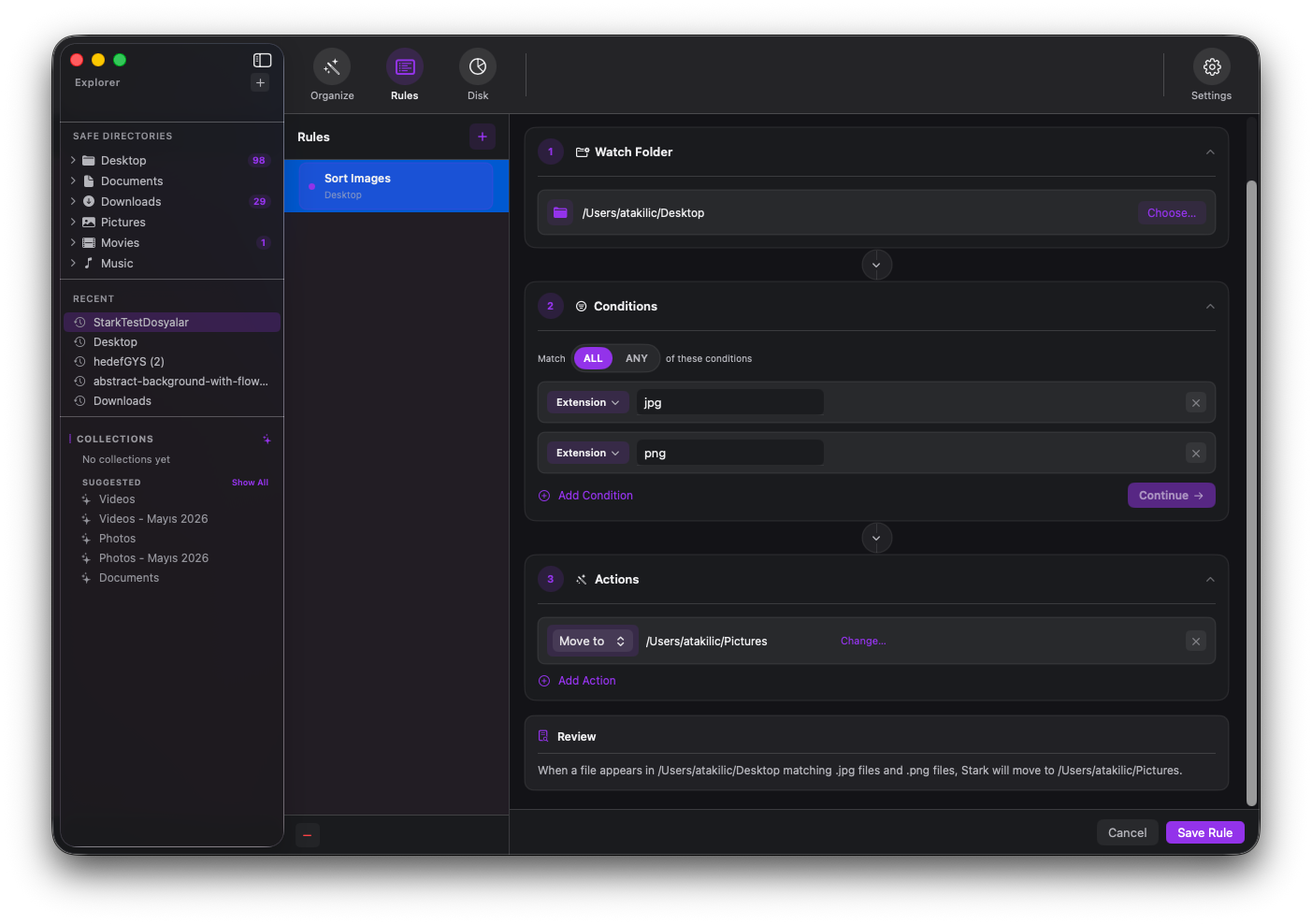The height and width of the screenshot is (924, 1312).
Task: Choose a different watch folder
Action: pyautogui.click(x=1172, y=213)
